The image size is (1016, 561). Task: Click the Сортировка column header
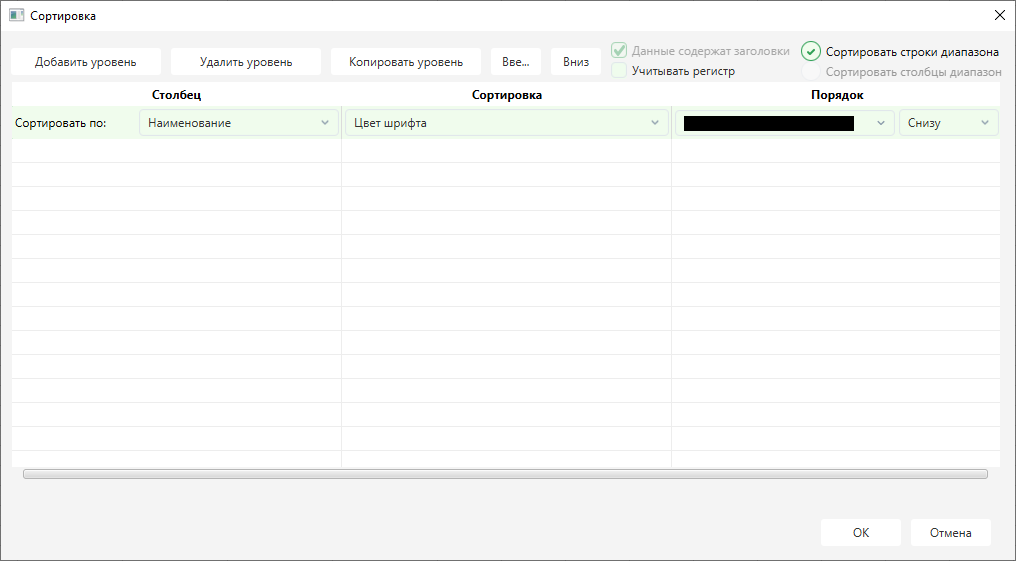pyautogui.click(x=507, y=95)
